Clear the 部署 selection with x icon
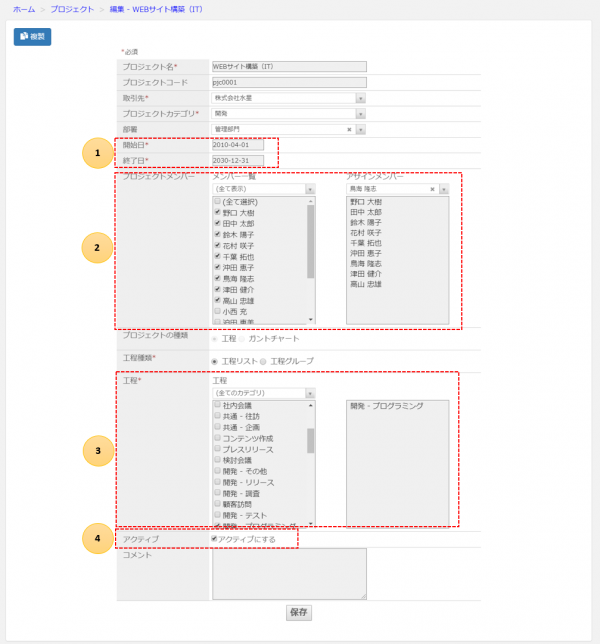The height and width of the screenshot is (644, 600). point(349,129)
